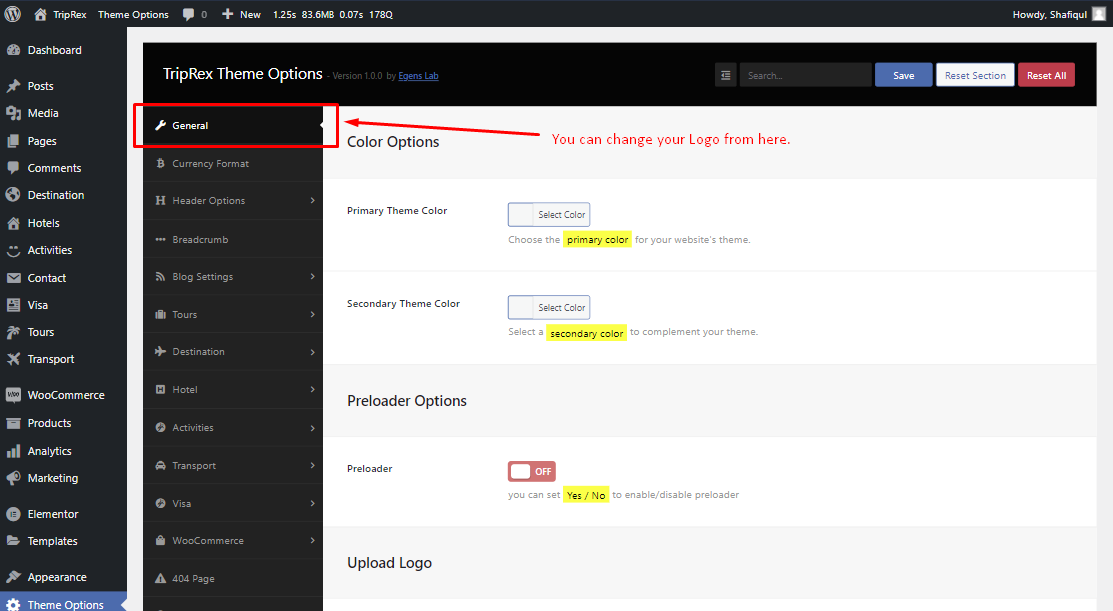Click the Marketing megaphone icon

[13, 478]
